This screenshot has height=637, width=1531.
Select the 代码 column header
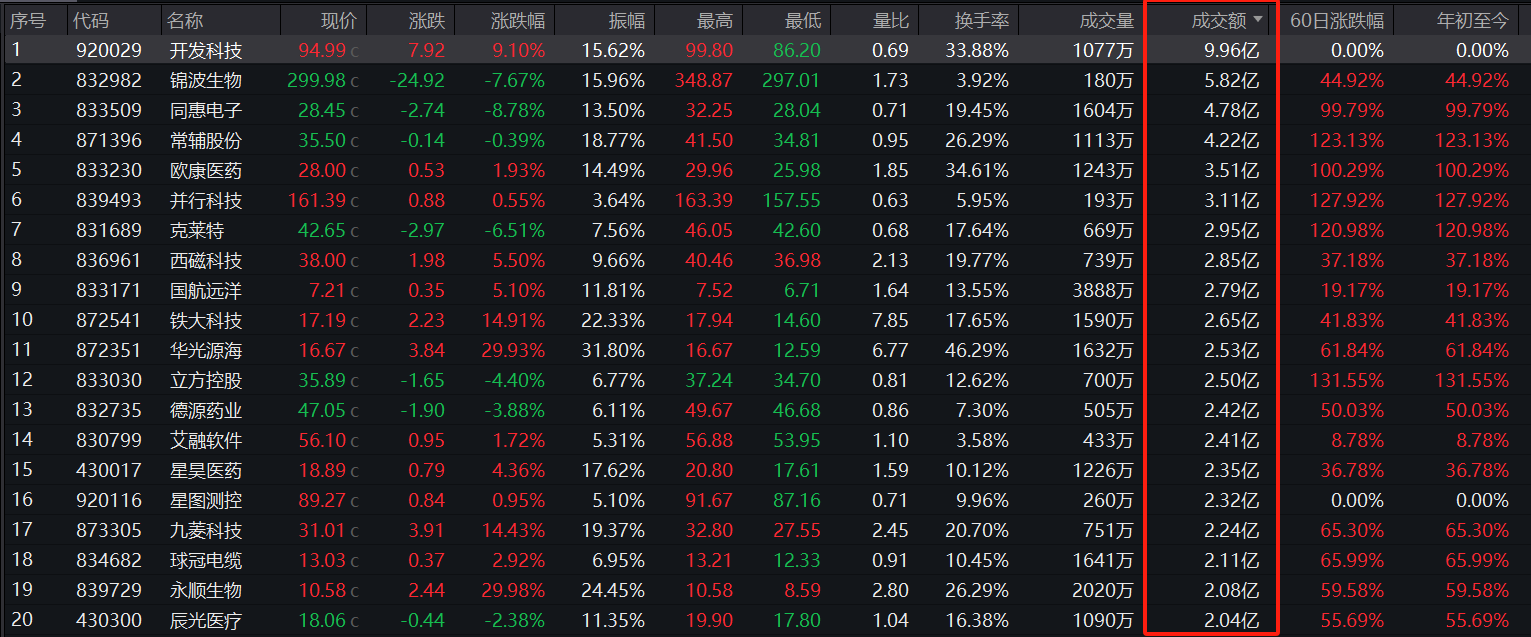pos(92,20)
